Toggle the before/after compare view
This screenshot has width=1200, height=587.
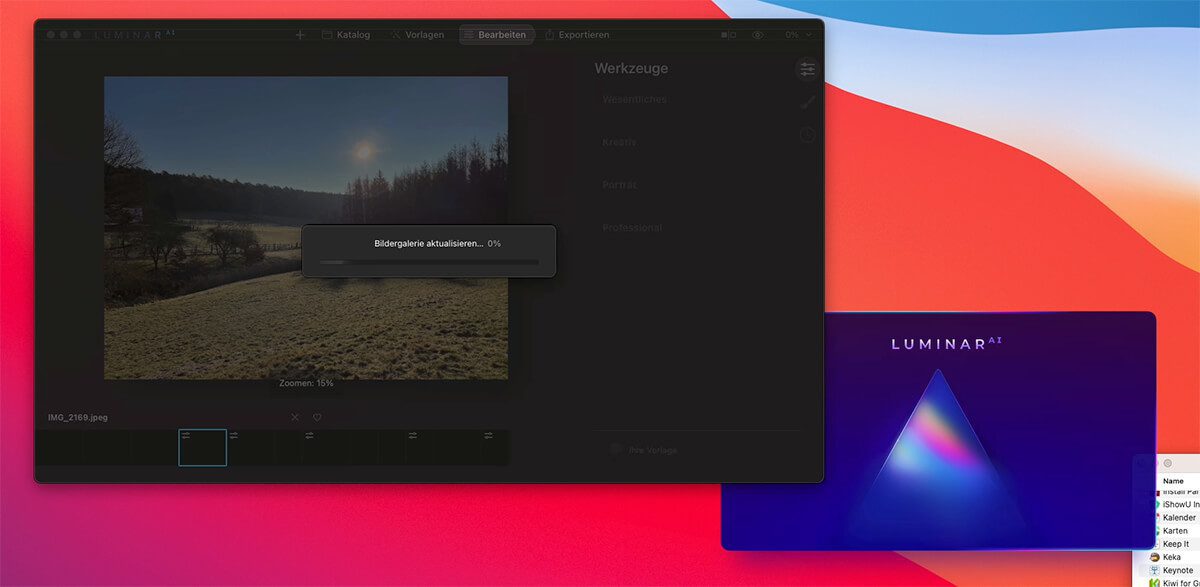click(x=728, y=34)
